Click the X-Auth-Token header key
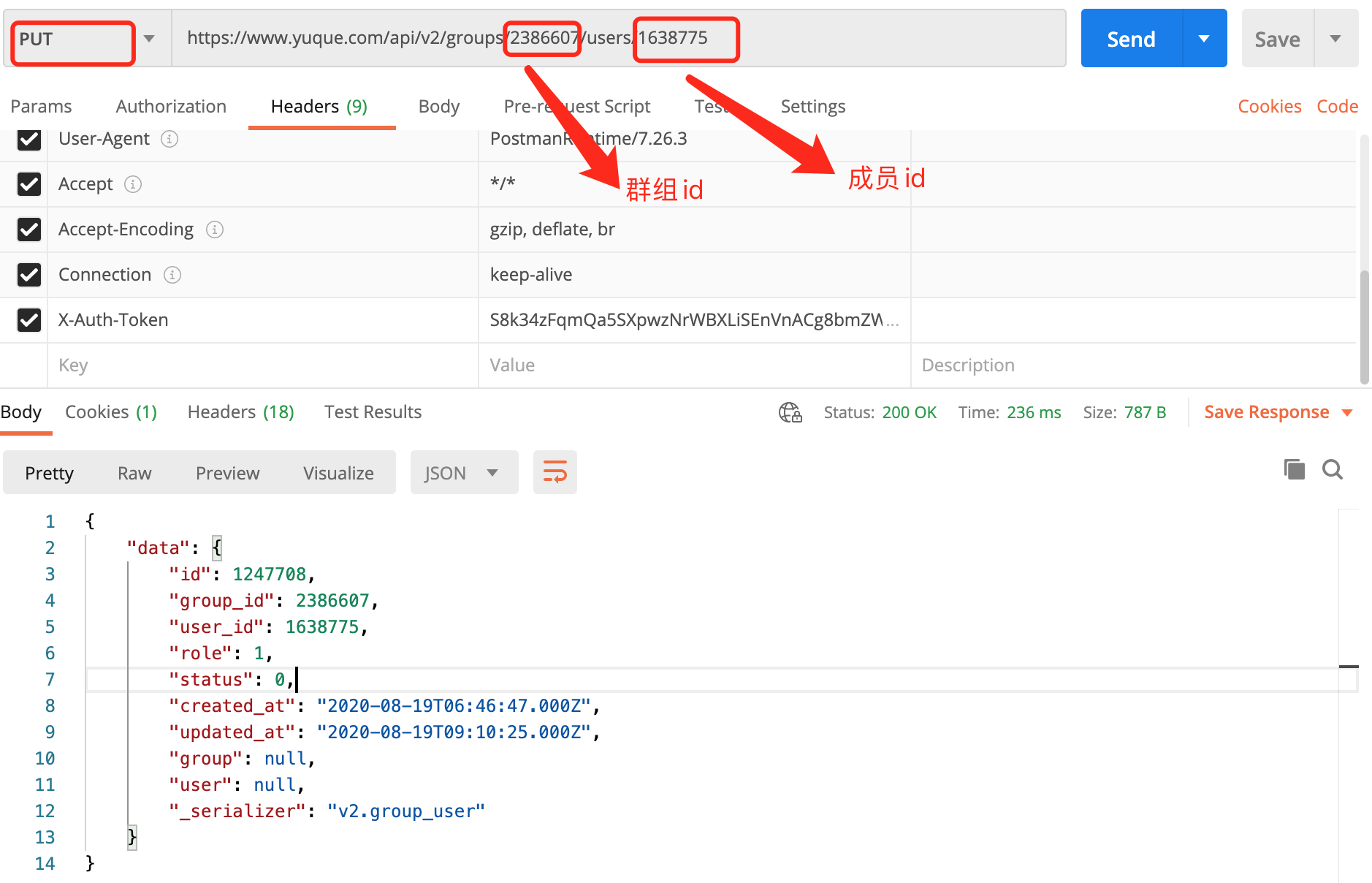 (x=113, y=320)
